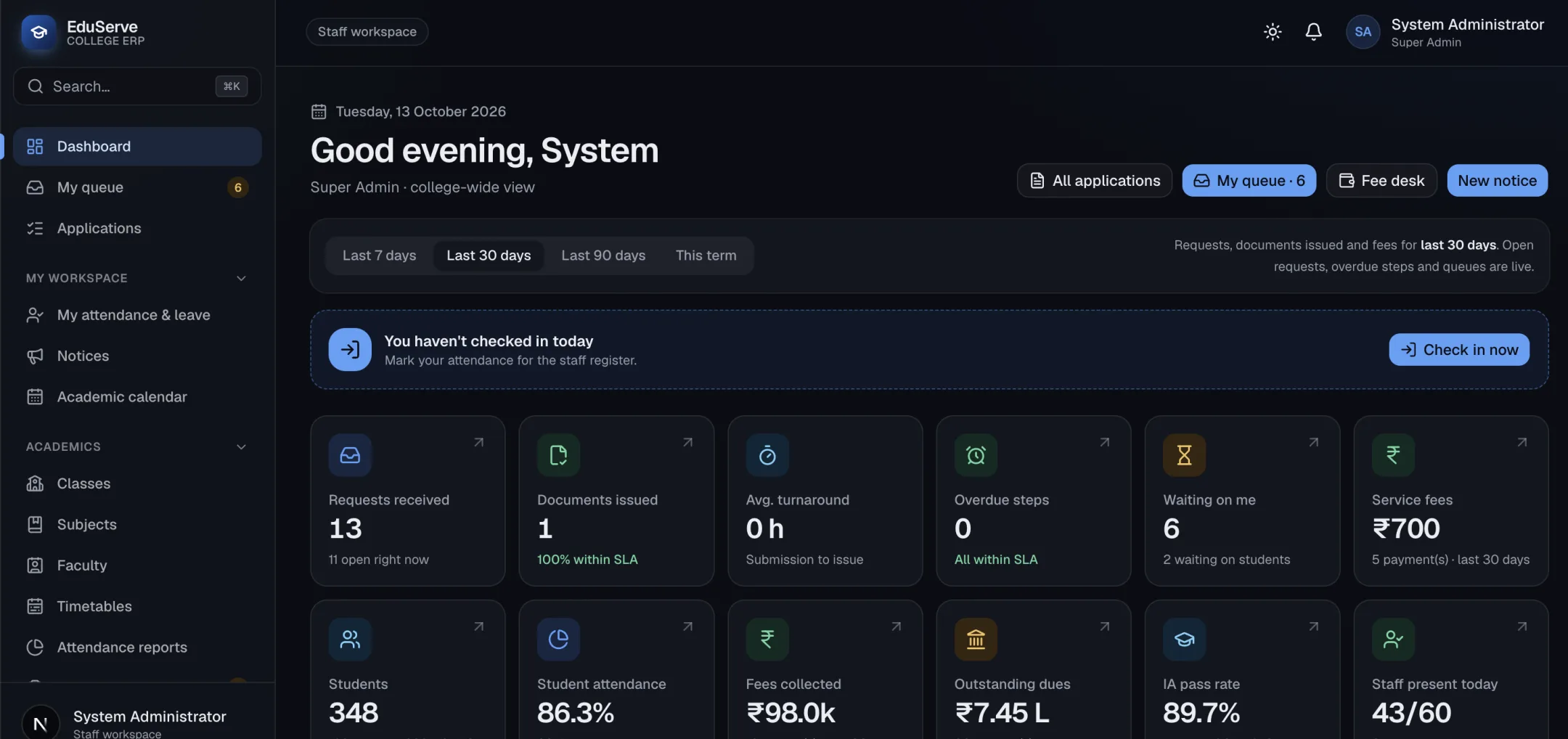Click the Service fees rupee icon
Image resolution: width=1568 pixels, height=739 pixels.
1393,455
